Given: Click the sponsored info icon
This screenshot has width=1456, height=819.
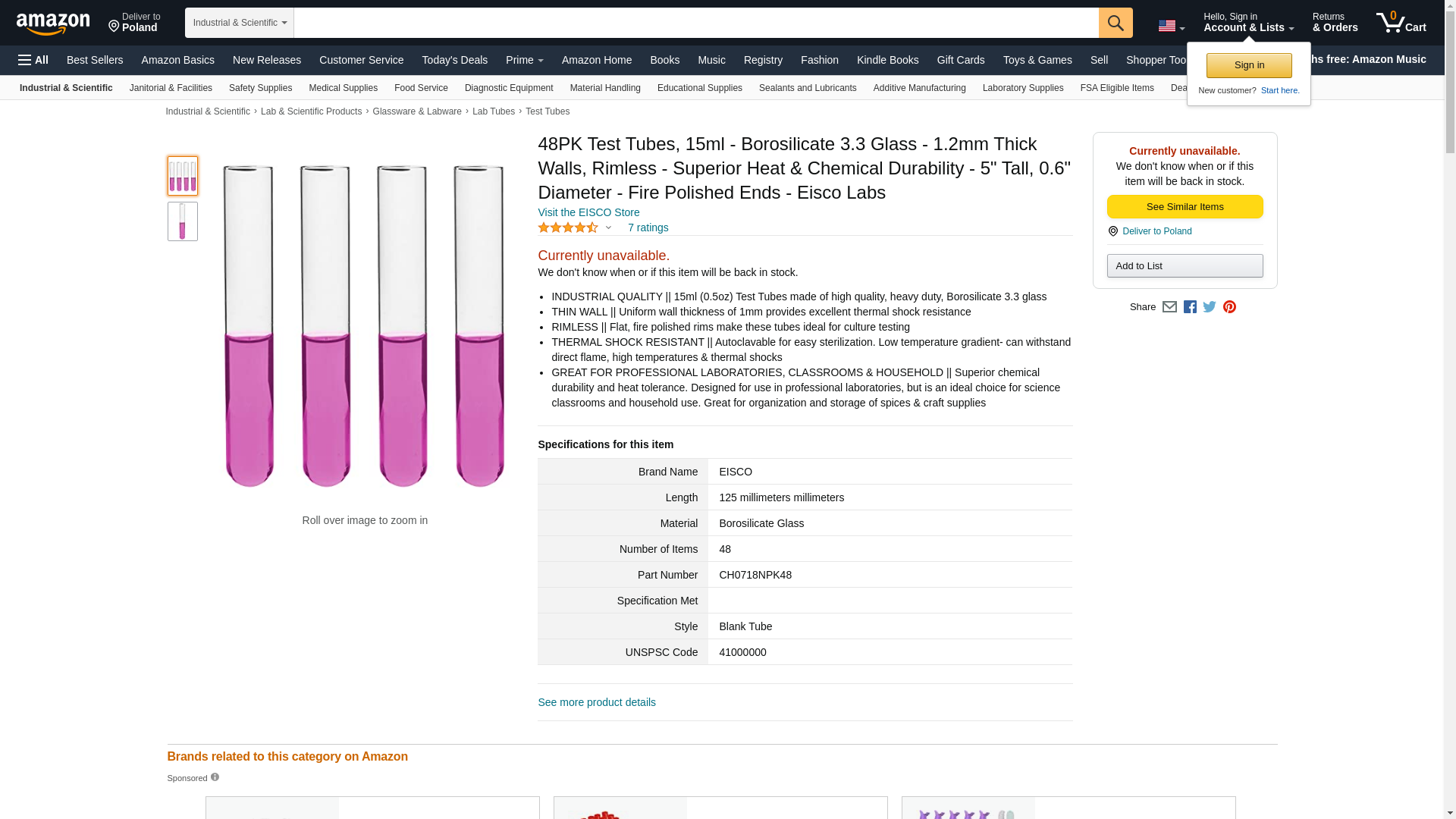Looking at the screenshot, I should coord(215,777).
